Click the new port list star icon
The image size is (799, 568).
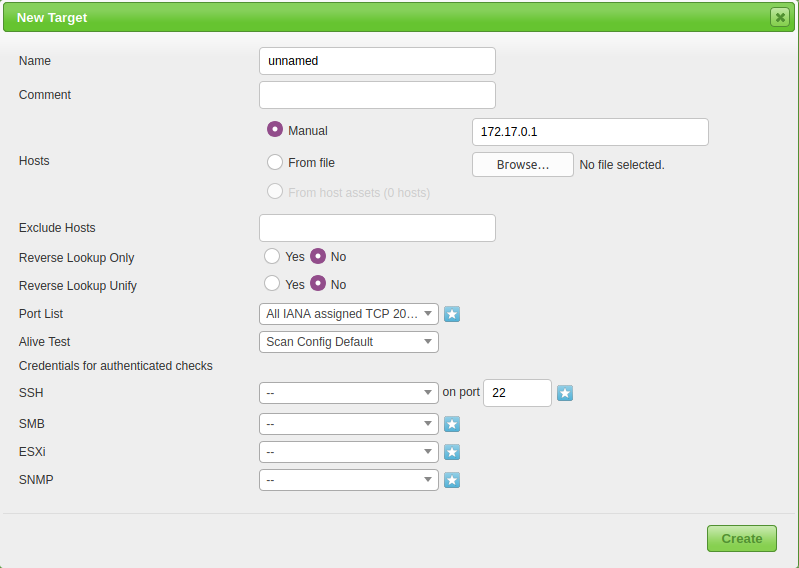tap(452, 314)
